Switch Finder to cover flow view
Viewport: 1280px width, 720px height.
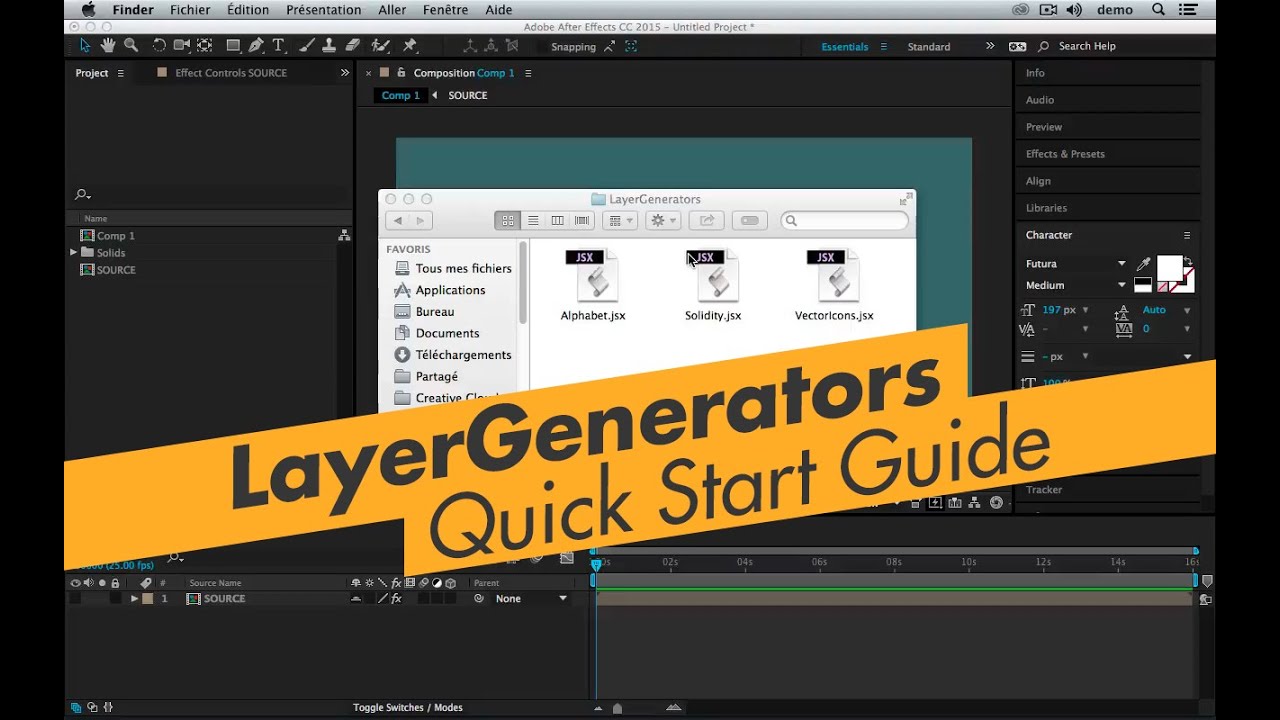click(582, 220)
